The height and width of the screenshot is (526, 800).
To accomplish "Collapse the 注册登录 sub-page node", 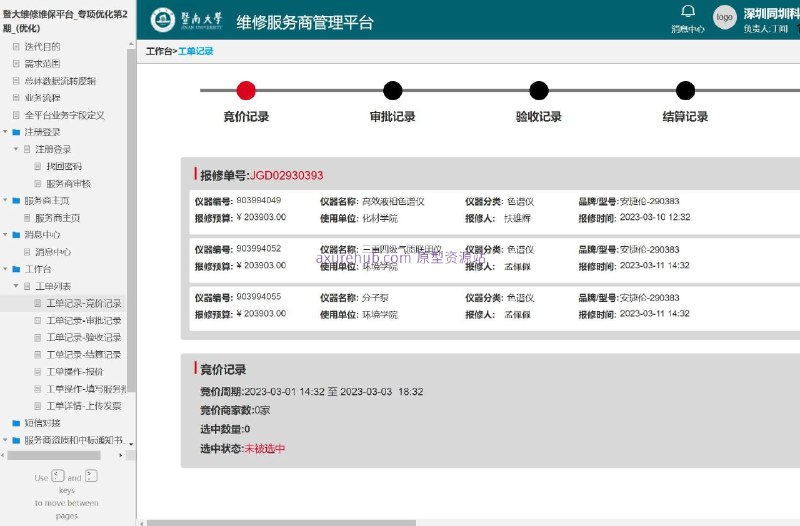I will coord(16,149).
